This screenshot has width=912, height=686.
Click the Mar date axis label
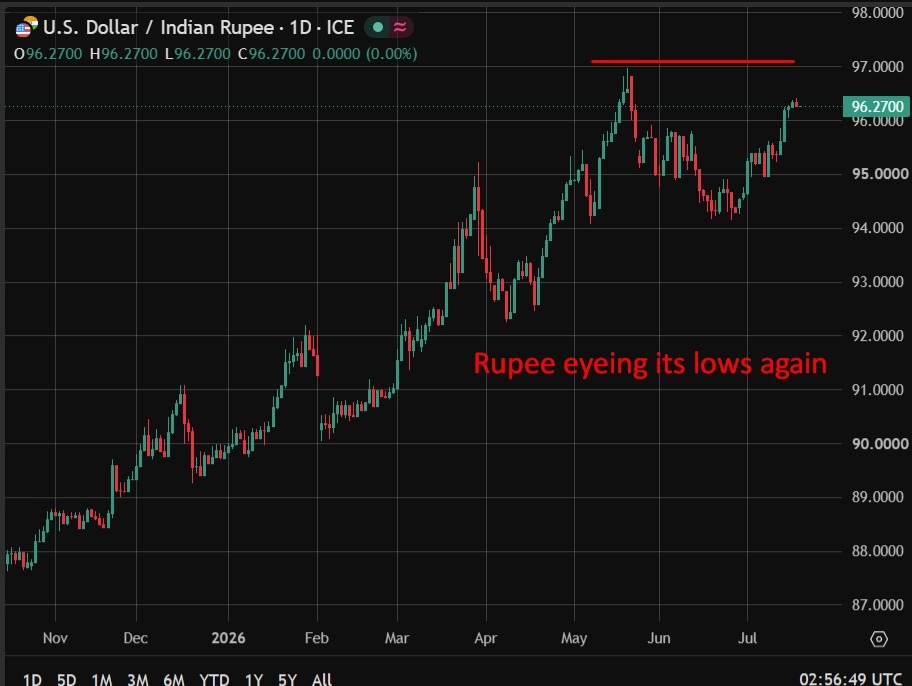click(397, 638)
